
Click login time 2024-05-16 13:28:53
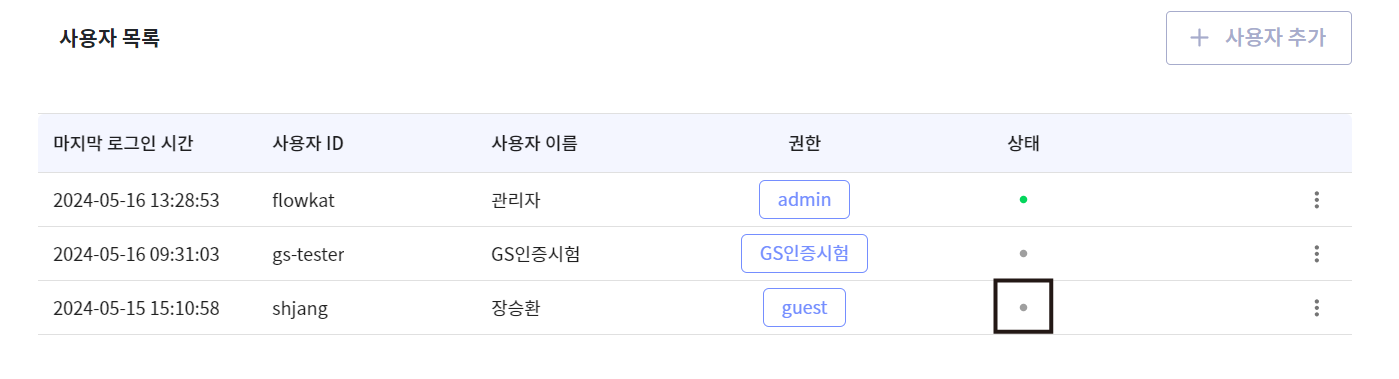pos(136,200)
